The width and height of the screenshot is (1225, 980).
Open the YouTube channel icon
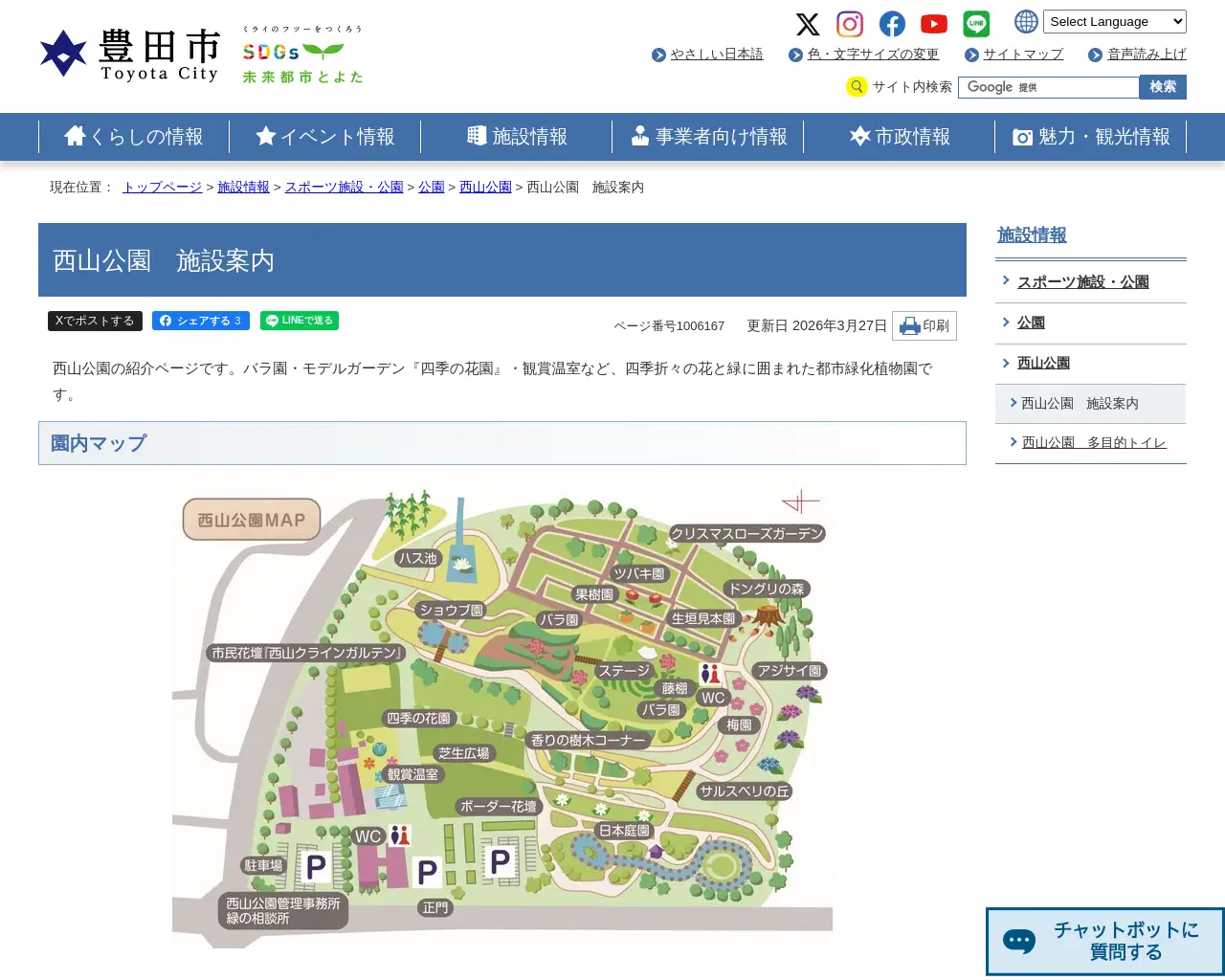(x=933, y=24)
